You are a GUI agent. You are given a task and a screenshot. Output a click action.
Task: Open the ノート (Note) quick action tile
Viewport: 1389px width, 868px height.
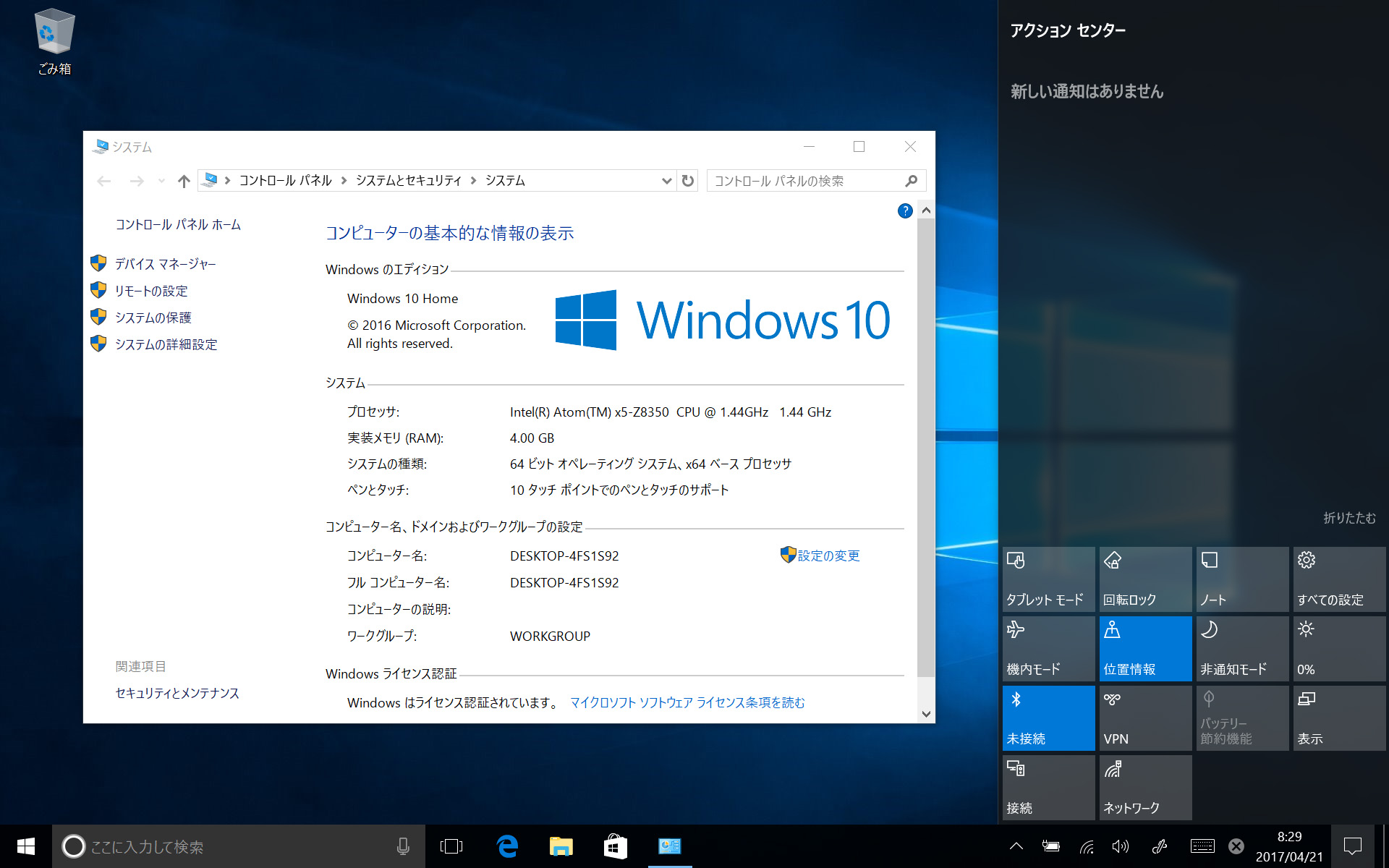tap(1241, 576)
